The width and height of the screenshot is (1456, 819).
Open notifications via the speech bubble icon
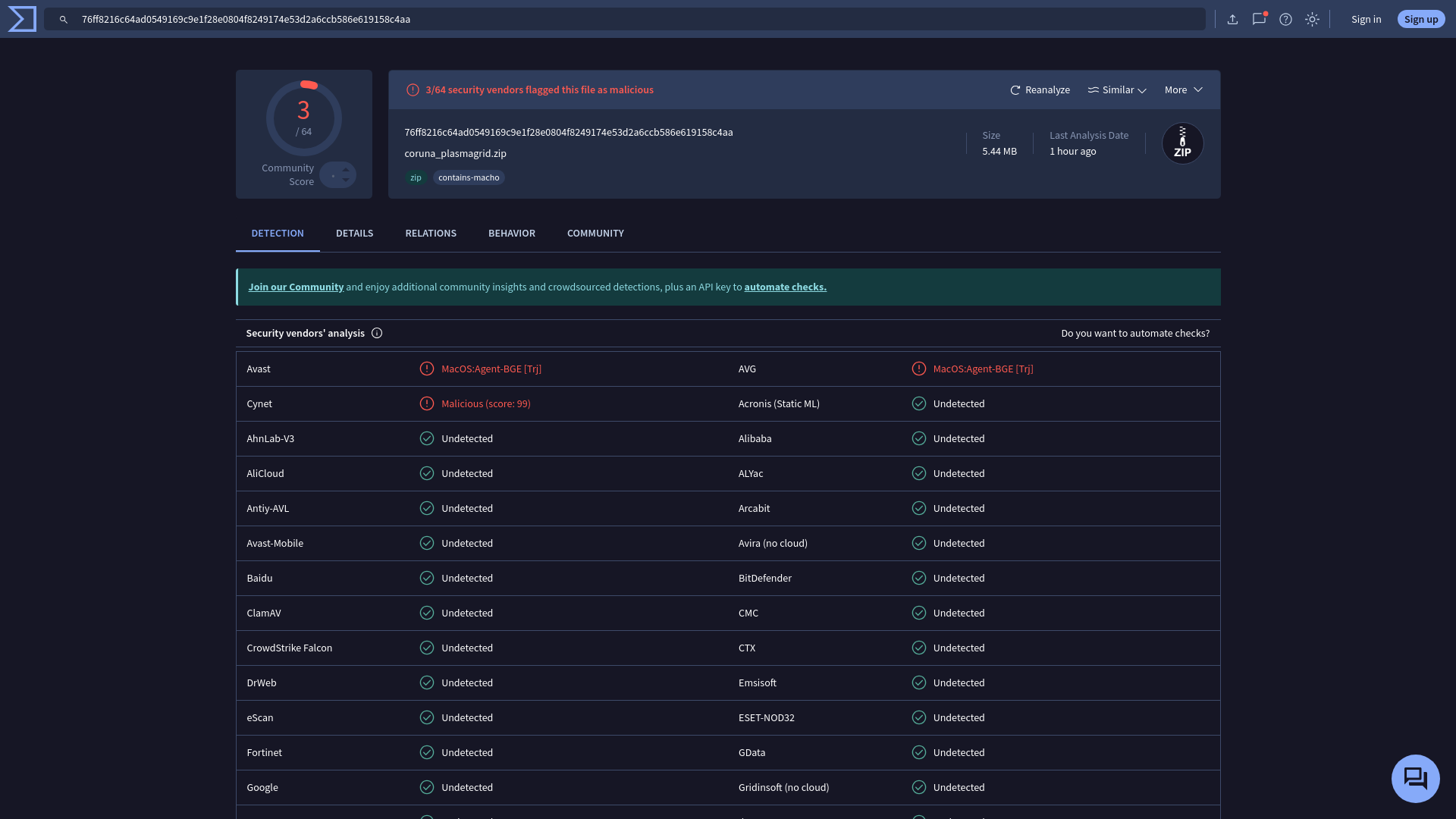[x=1259, y=19]
